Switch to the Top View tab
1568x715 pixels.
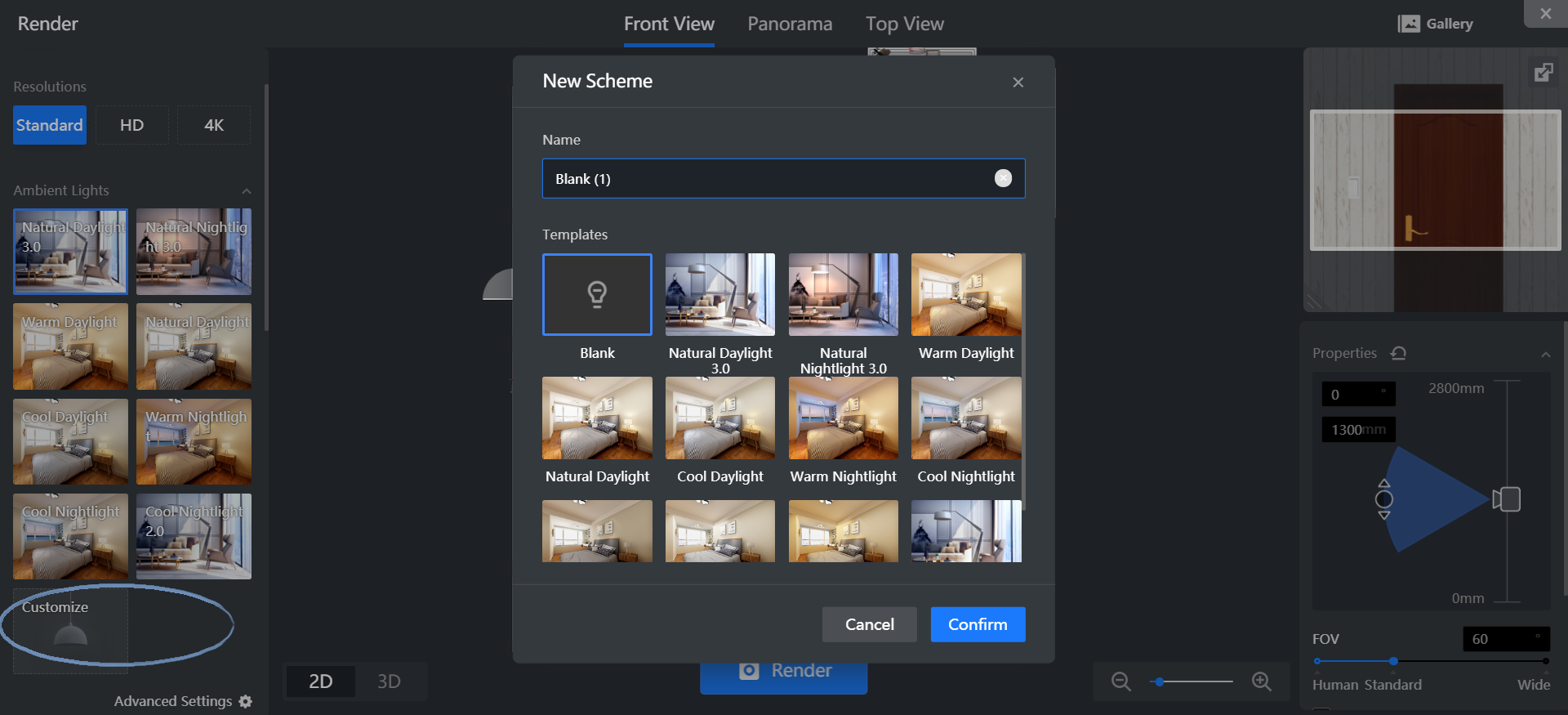[x=904, y=24]
